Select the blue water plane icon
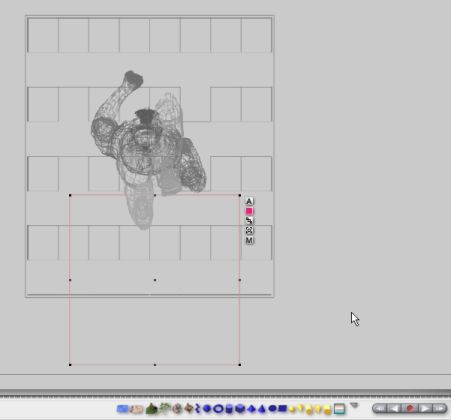The height and width of the screenshot is (420, 451). [x=122, y=408]
